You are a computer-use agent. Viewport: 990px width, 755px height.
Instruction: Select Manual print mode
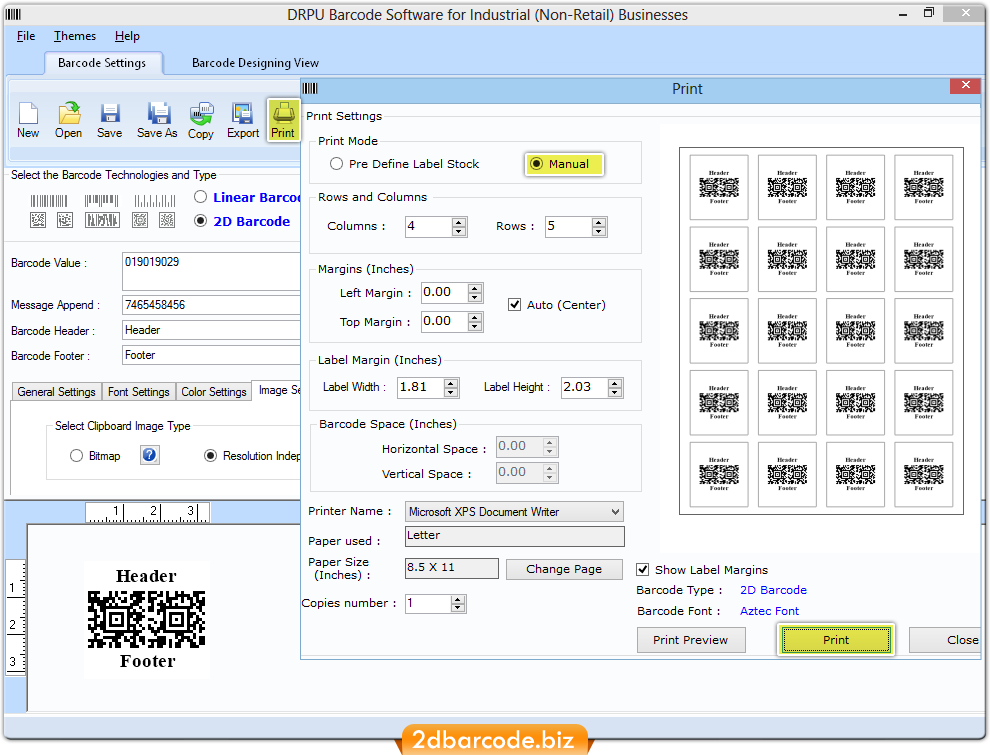pyautogui.click(x=537, y=164)
